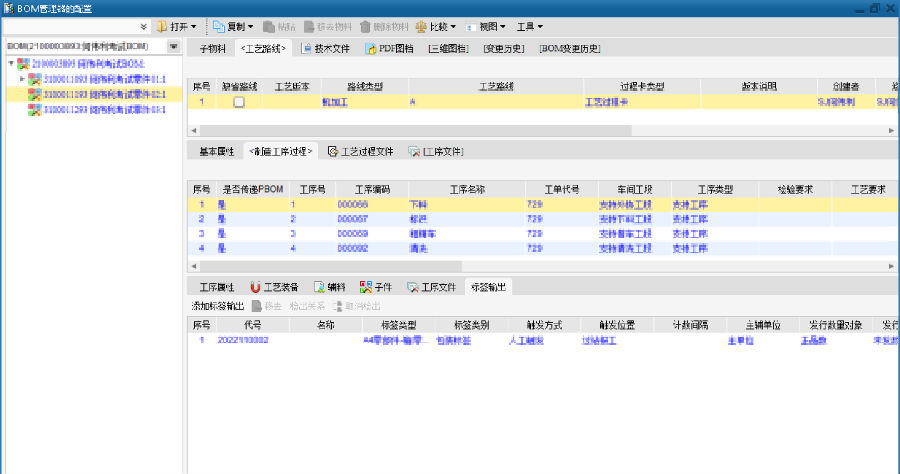
Task: Select the 子件 components icon tab
Action: [x=366, y=287]
